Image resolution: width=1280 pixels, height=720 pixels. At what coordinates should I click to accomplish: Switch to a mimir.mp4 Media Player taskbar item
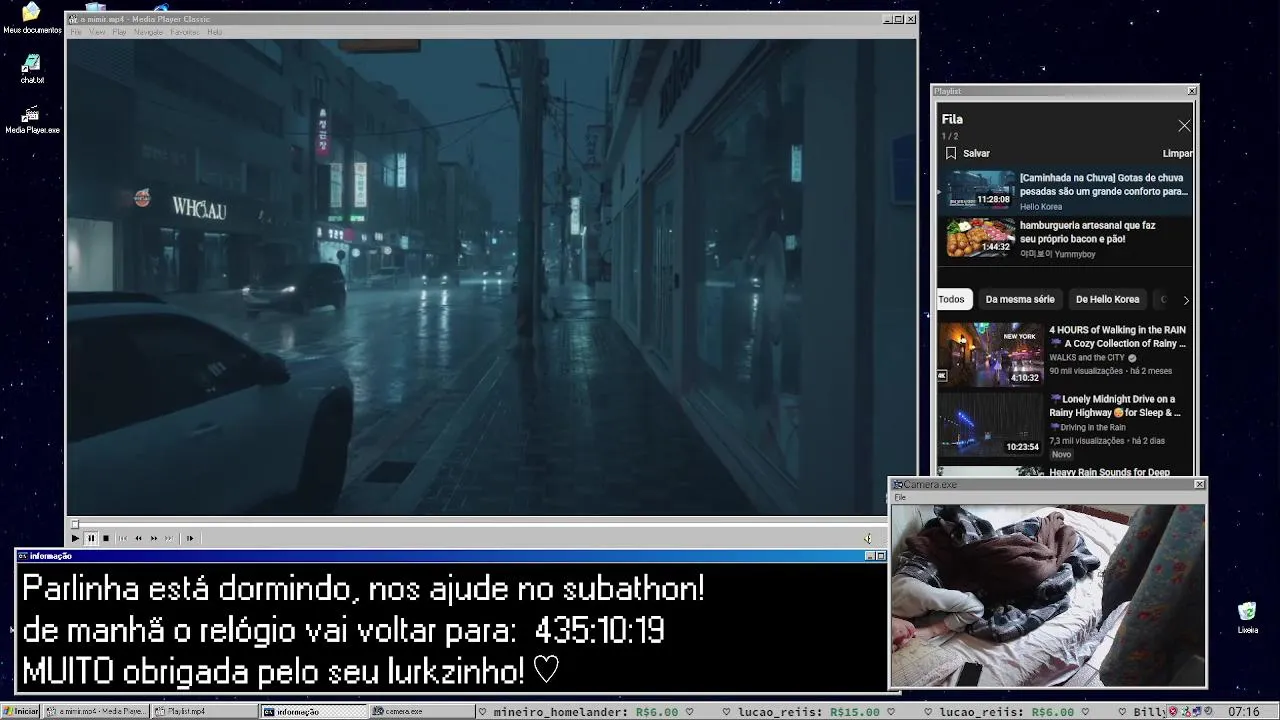point(96,711)
